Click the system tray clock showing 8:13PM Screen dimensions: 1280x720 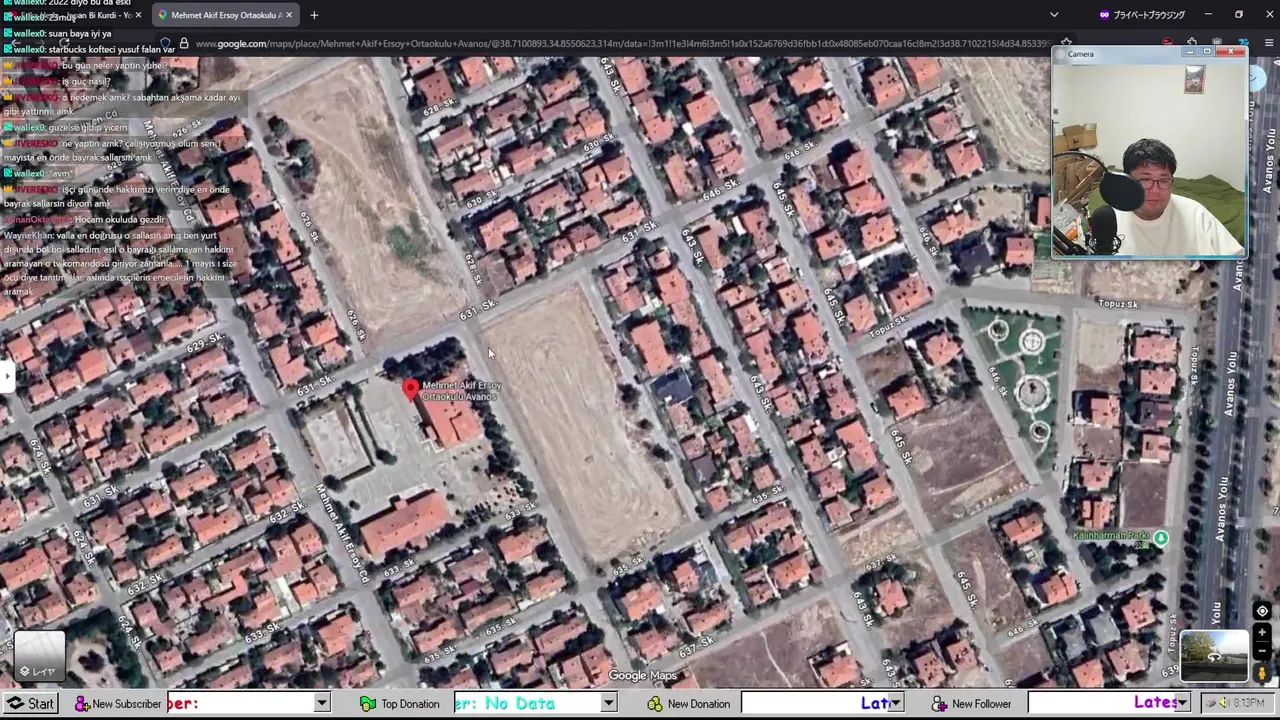(1248, 704)
